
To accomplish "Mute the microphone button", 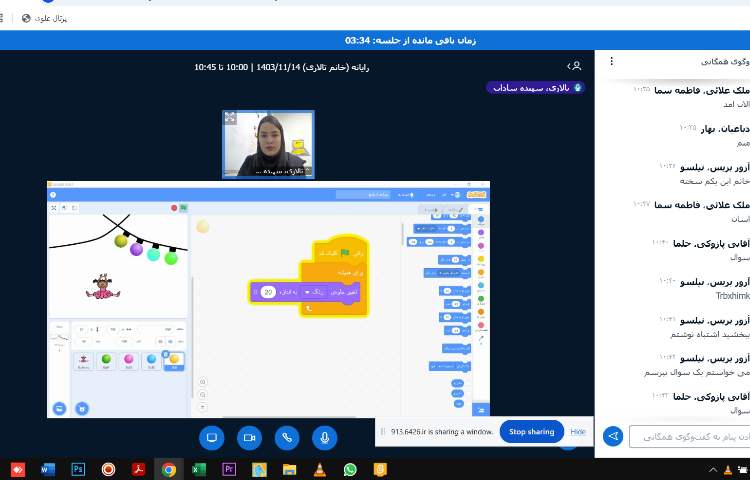I will (324, 437).
